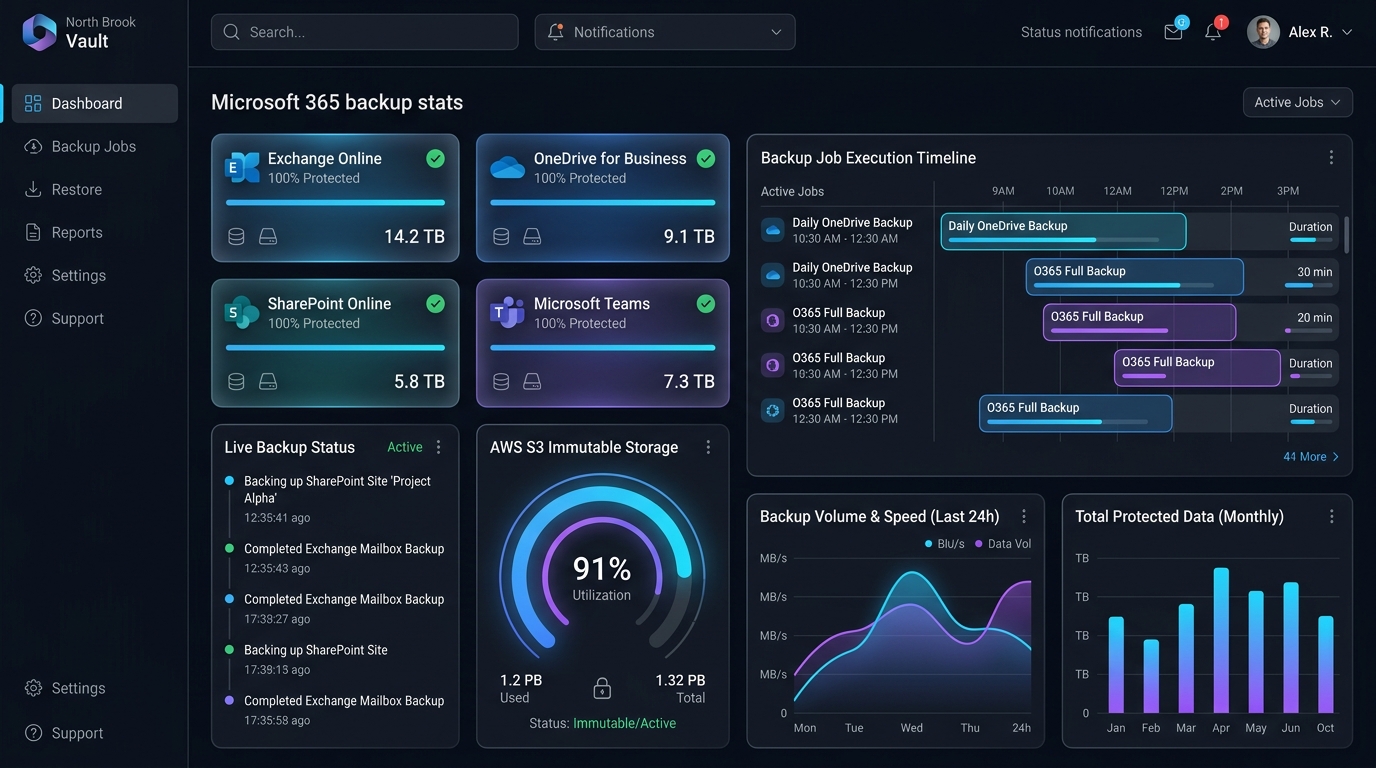This screenshot has height=768, width=1376.
Task: Toggle the Data Vol legend series
Action: pos(1003,544)
